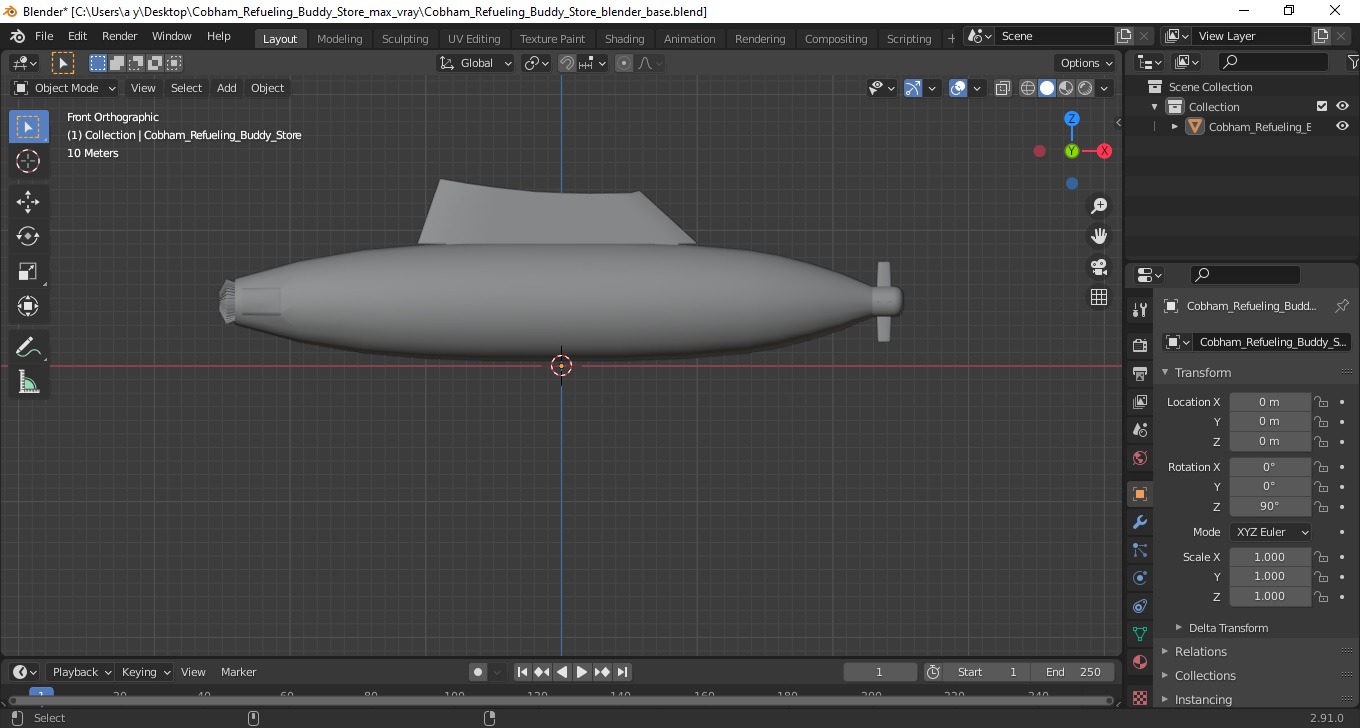The height and width of the screenshot is (728, 1360).
Task: Switch to UV Editing workspace tab
Action: tap(474, 38)
